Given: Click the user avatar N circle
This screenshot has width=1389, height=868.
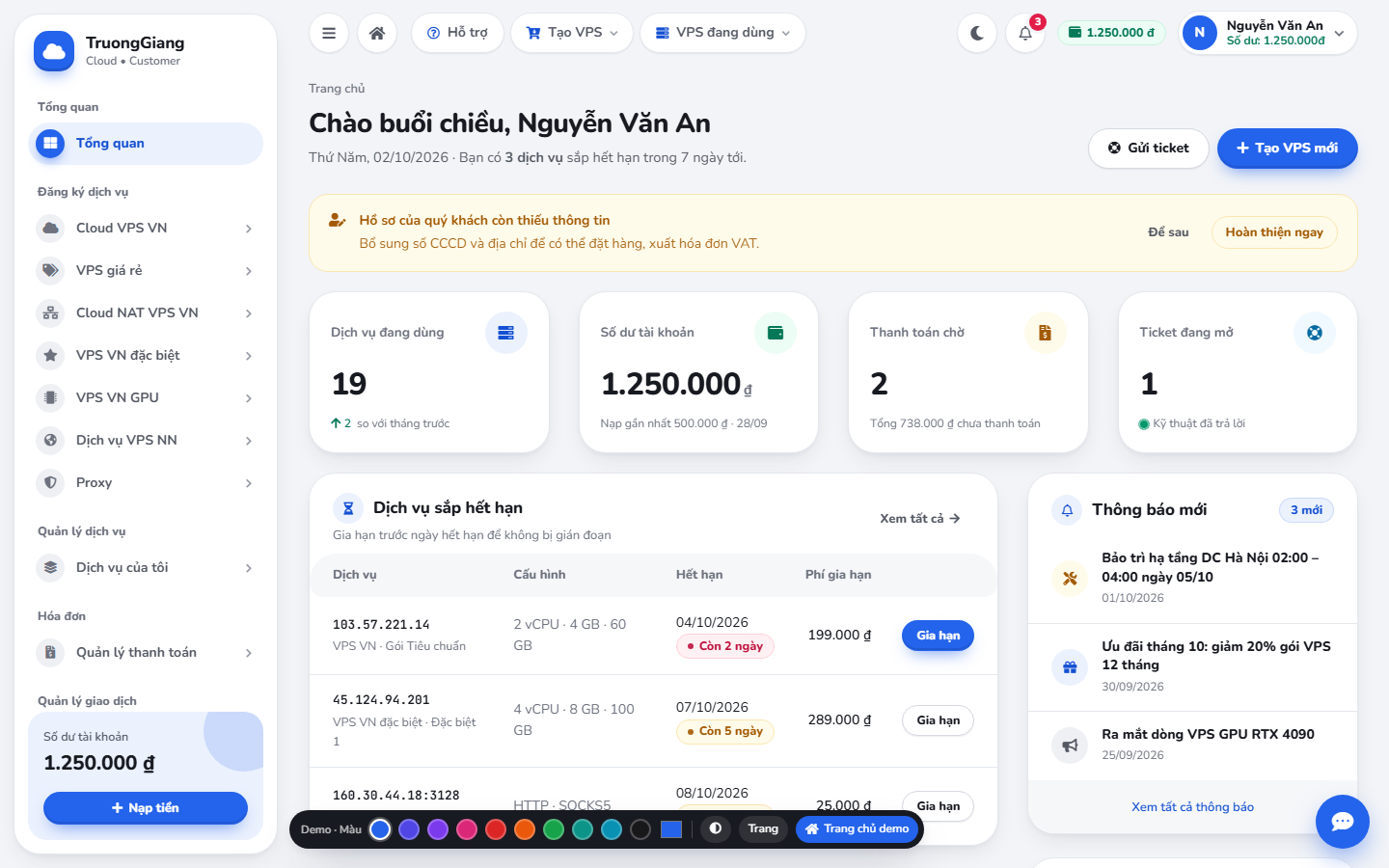Looking at the screenshot, I should point(1200,33).
